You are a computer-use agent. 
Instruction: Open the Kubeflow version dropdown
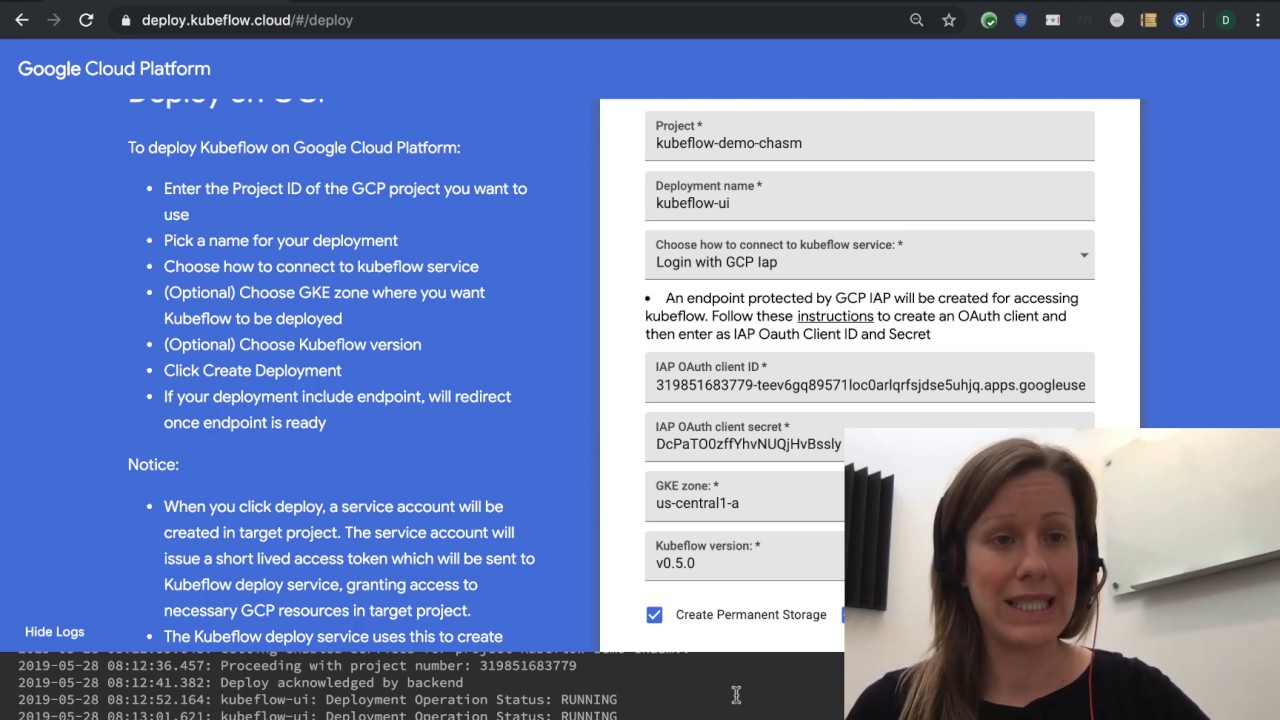click(x=745, y=555)
